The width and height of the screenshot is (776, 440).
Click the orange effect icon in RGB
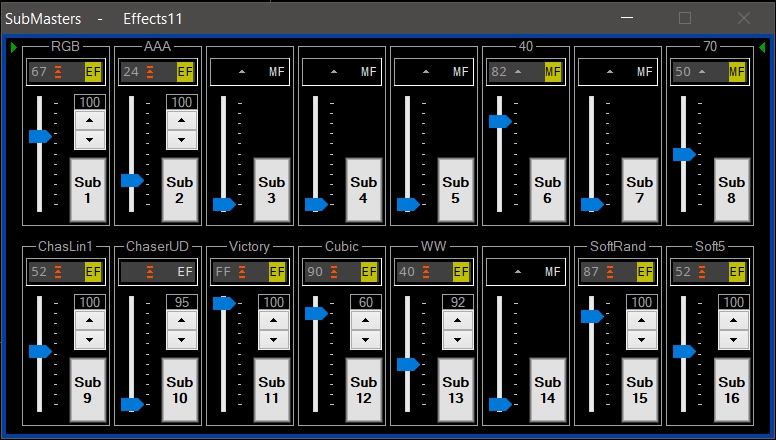pyautogui.click(x=59, y=72)
